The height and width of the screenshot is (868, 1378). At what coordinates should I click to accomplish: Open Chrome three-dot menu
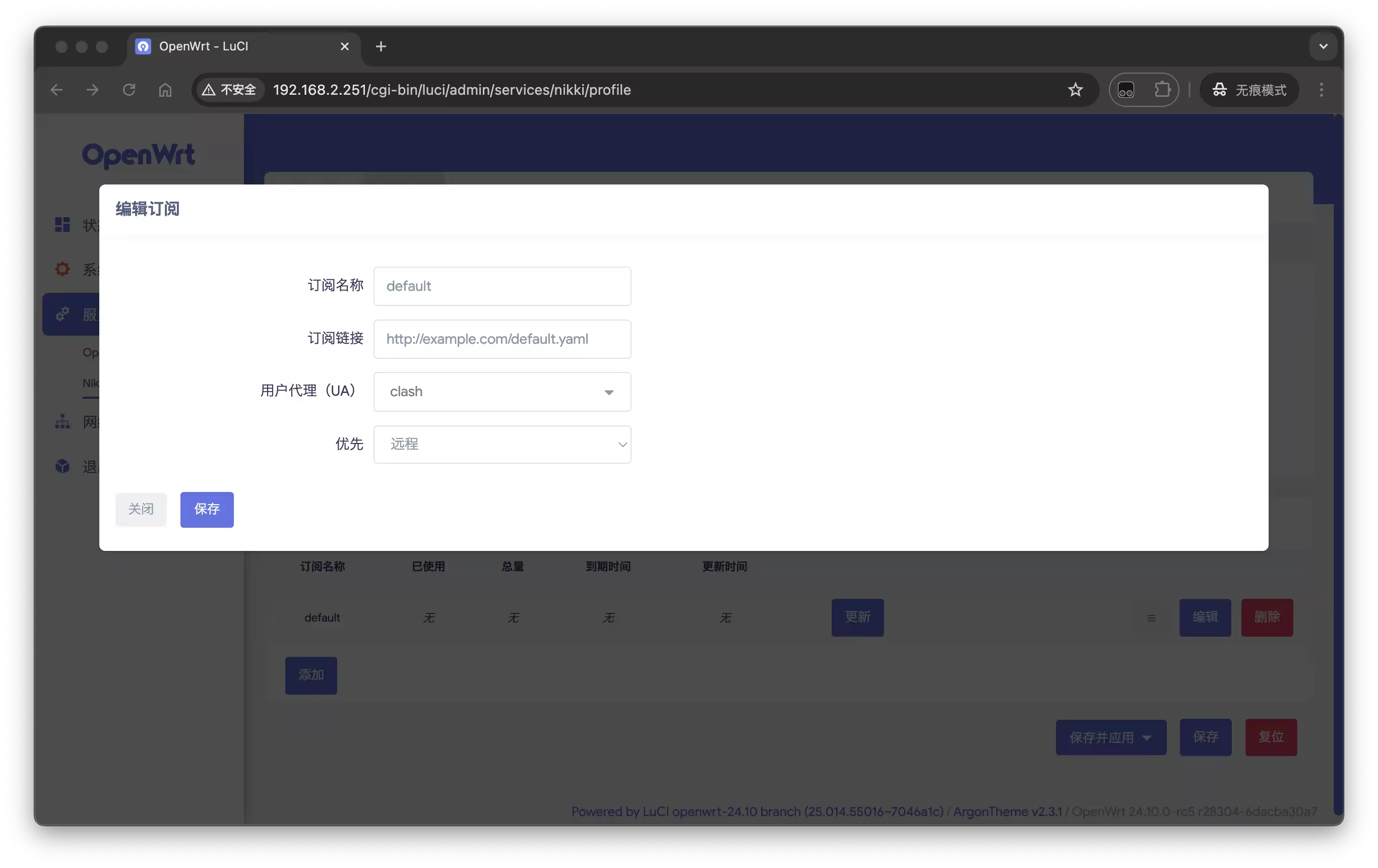(x=1322, y=90)
